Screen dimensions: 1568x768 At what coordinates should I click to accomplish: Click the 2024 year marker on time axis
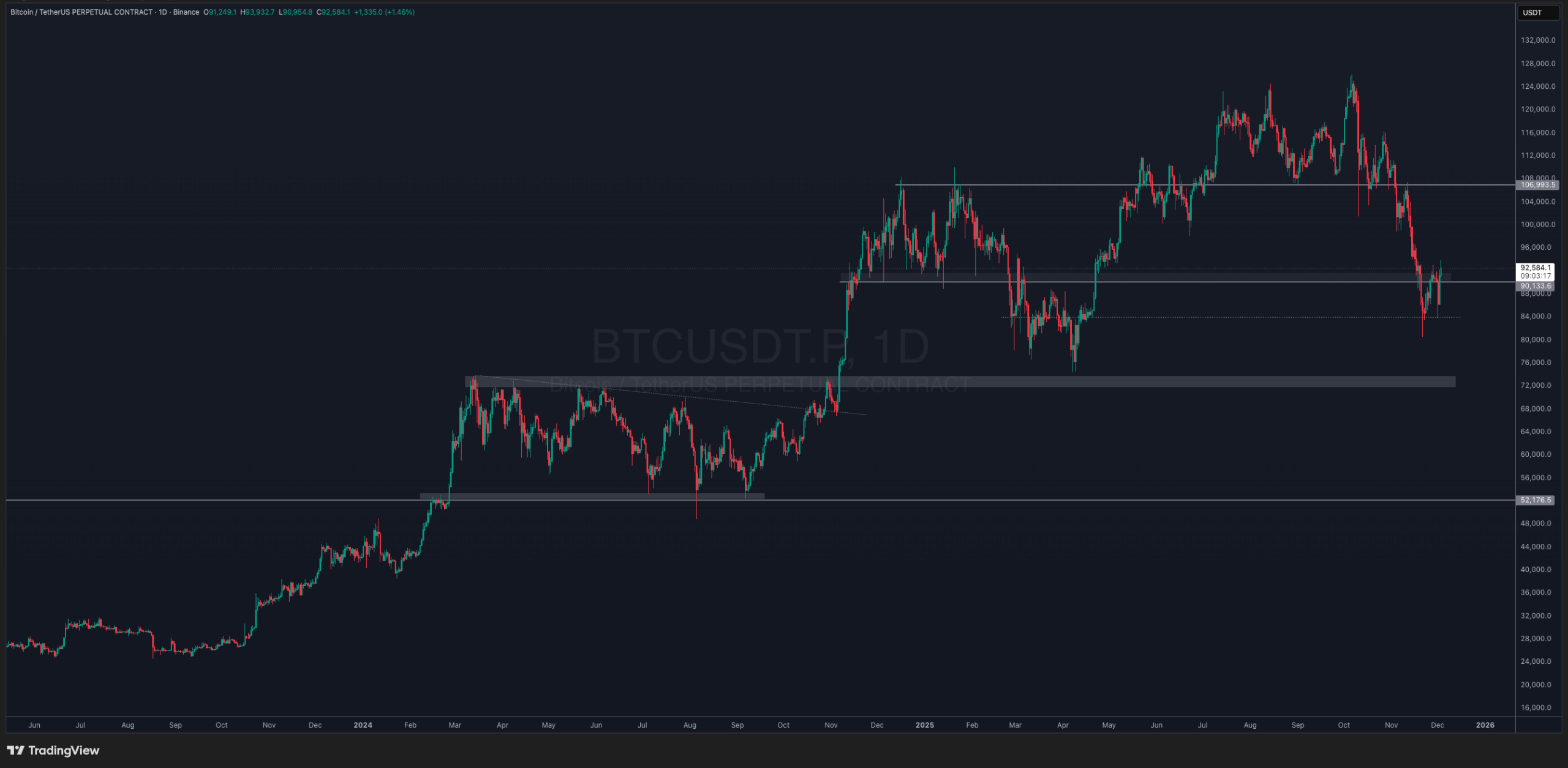363,725
